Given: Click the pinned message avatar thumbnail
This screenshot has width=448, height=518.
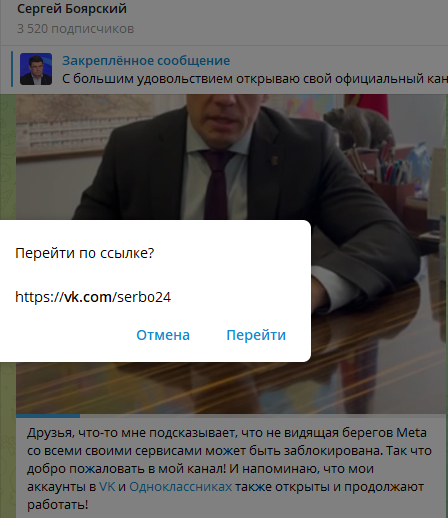Looking at the screenshot, I should [x=36, y=69].
